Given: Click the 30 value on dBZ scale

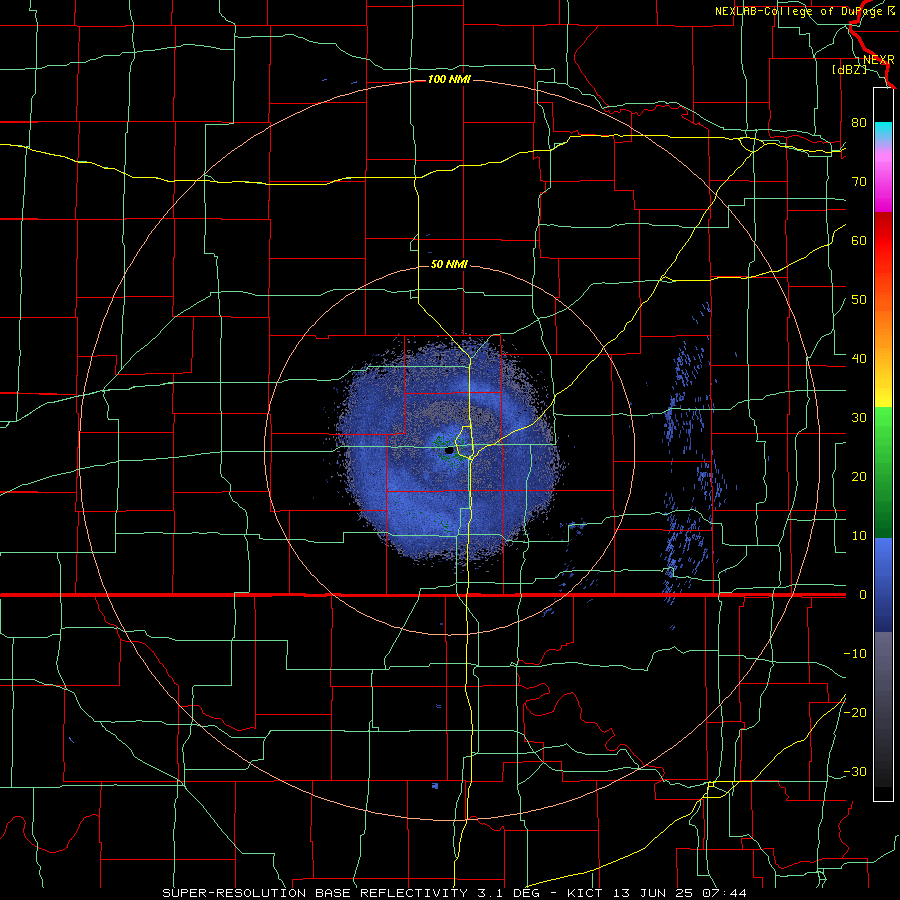Looking at the screenshot, I should pos(859,418).
